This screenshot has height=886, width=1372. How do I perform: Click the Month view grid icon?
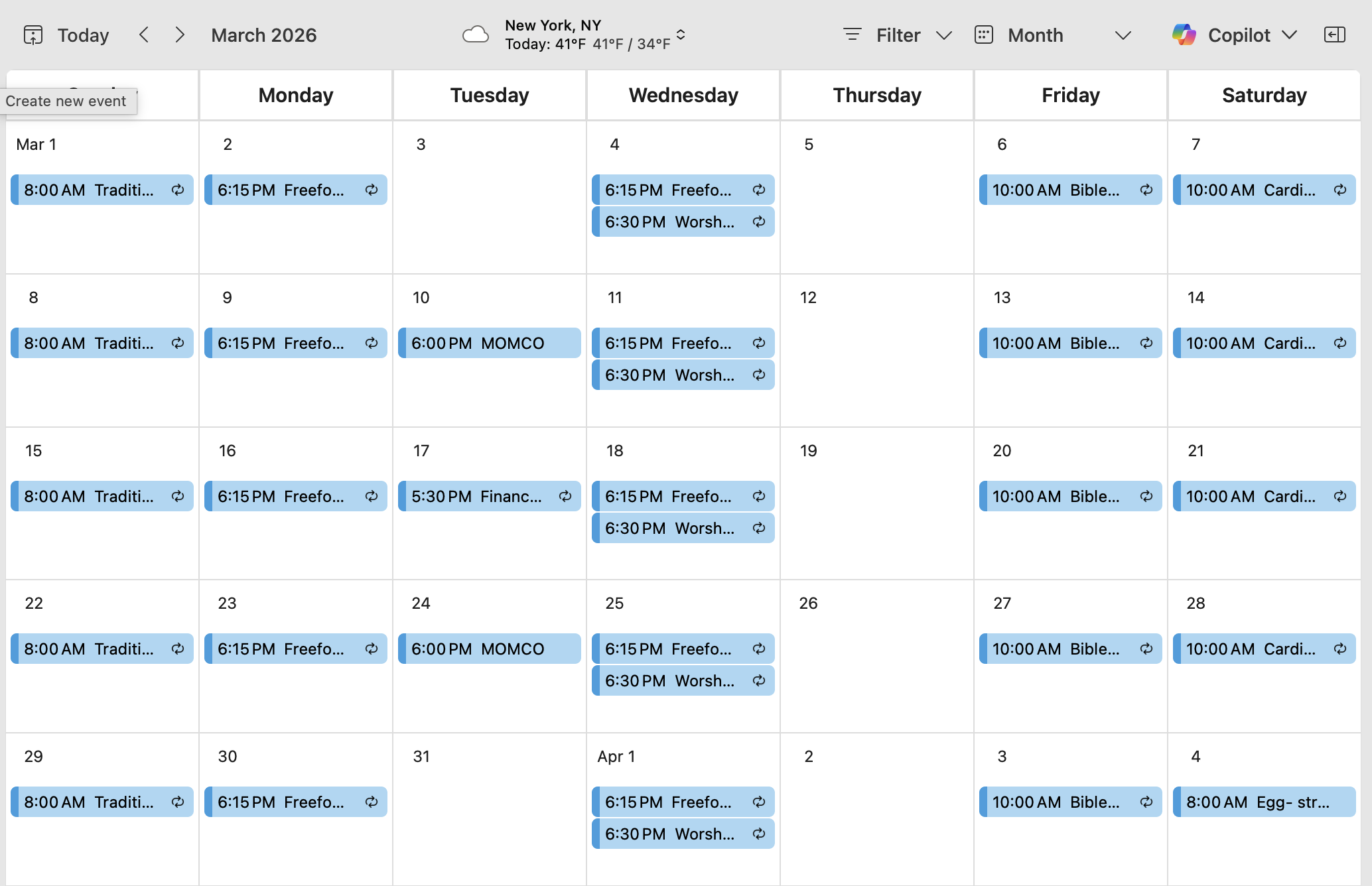point(983,35)
